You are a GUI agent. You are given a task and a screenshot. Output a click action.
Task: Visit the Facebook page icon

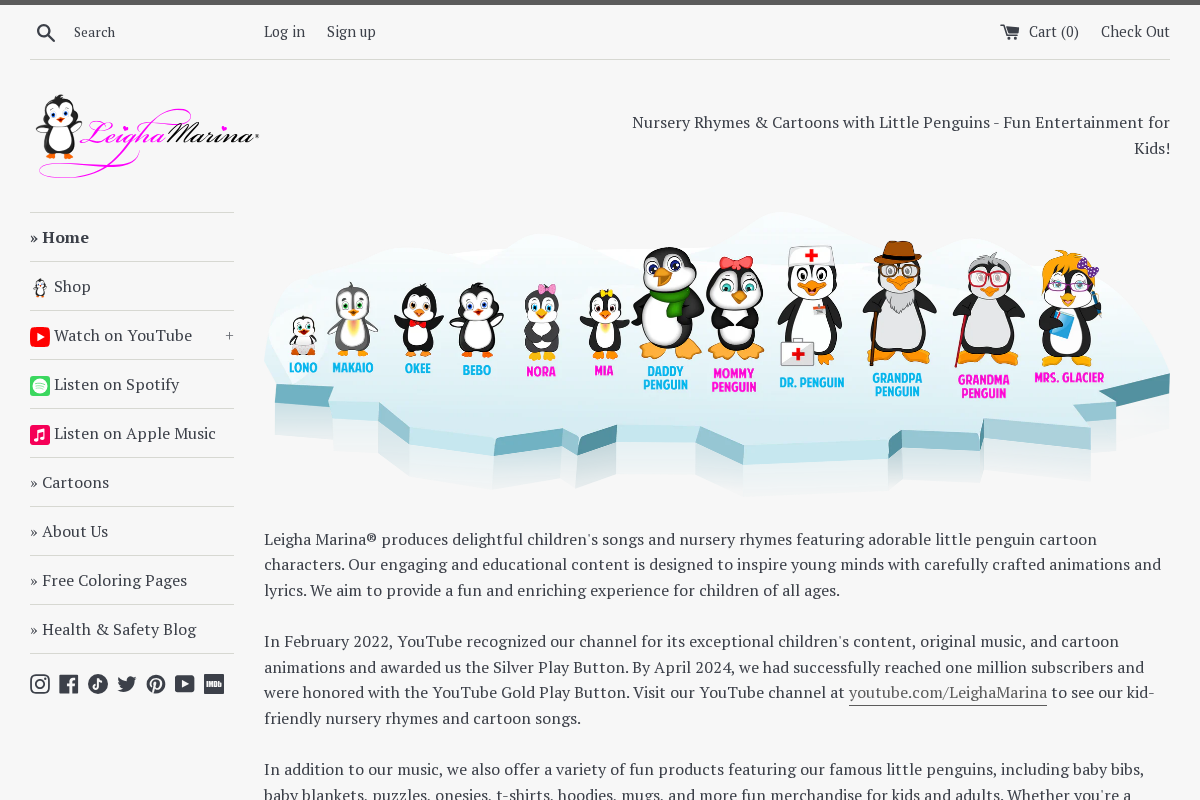68,683
